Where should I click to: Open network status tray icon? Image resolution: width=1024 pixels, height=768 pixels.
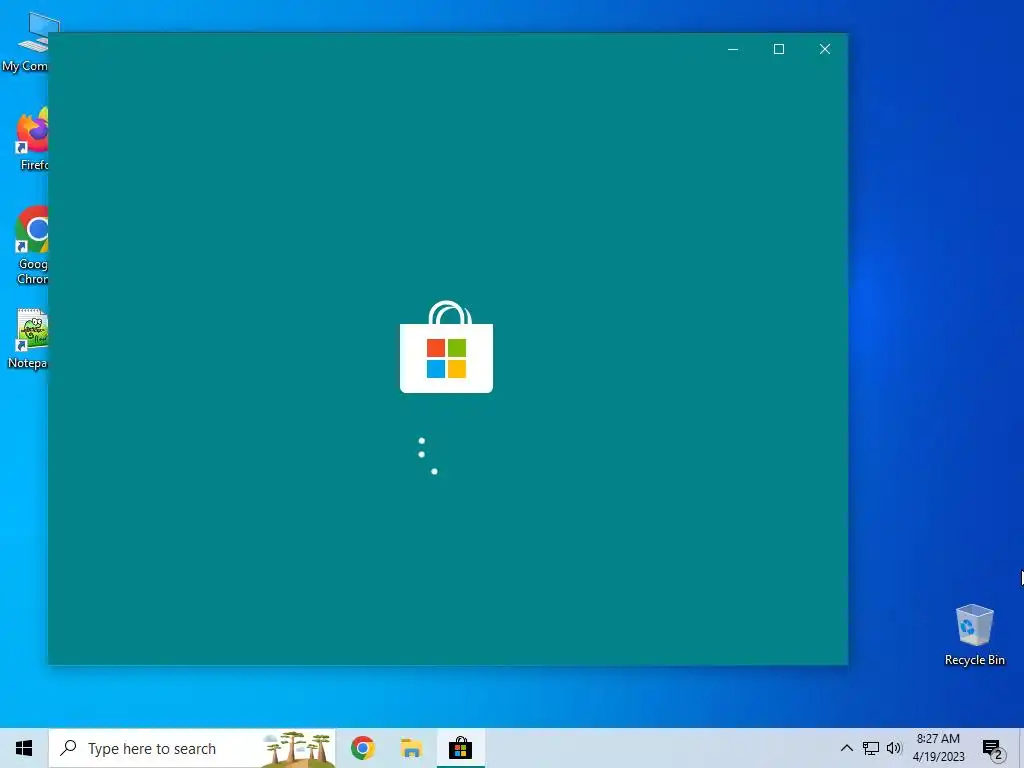coord(871,748)
